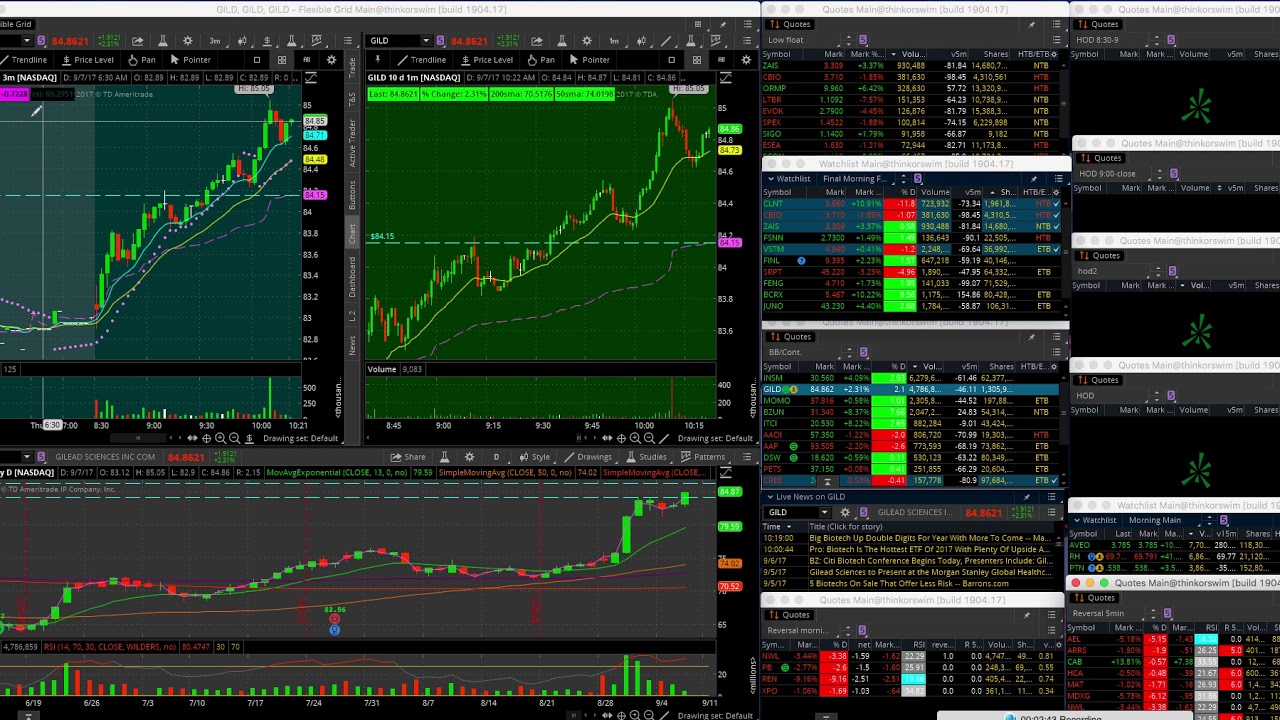Open drawing tool gear in GILD 1m toolbar
1280x720 pixels.
coord(746,60)
